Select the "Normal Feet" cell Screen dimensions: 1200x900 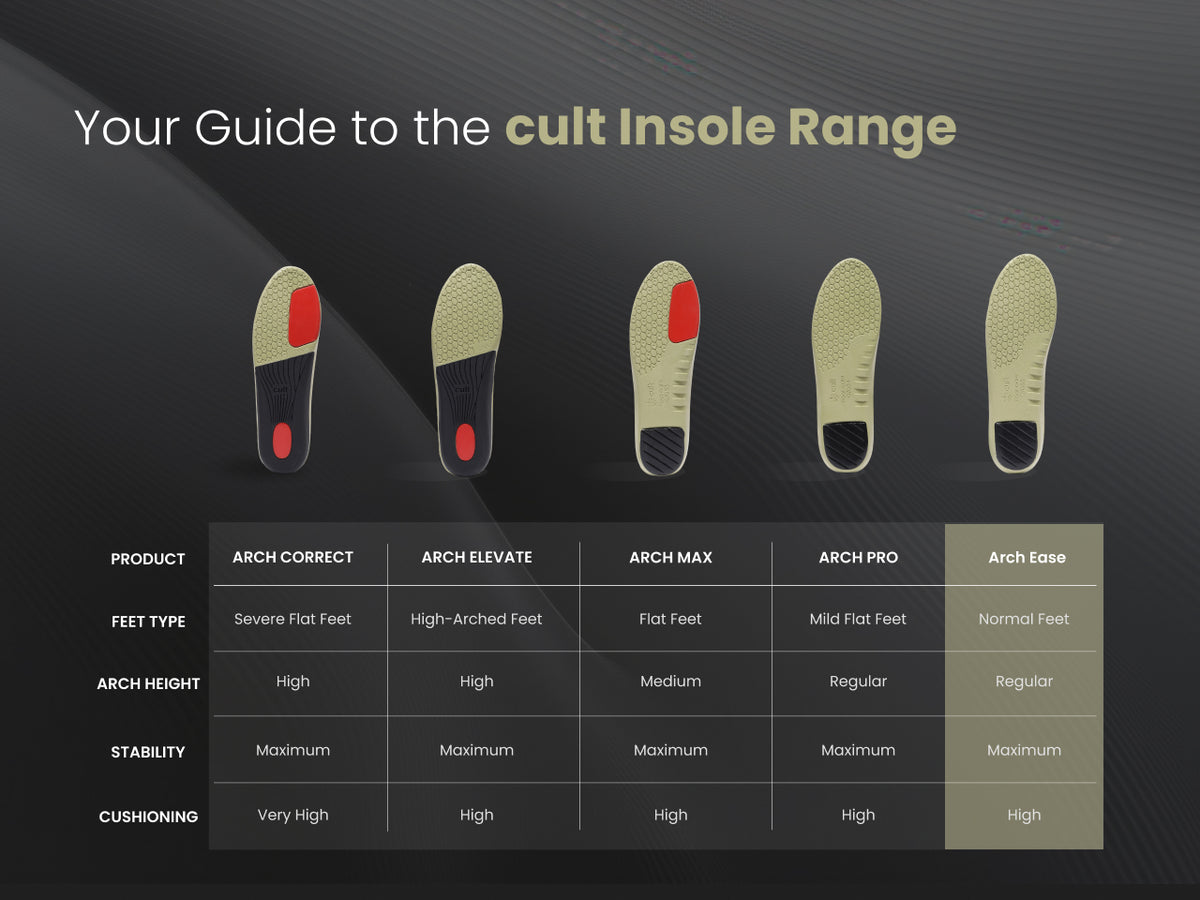pos(1024,619)
